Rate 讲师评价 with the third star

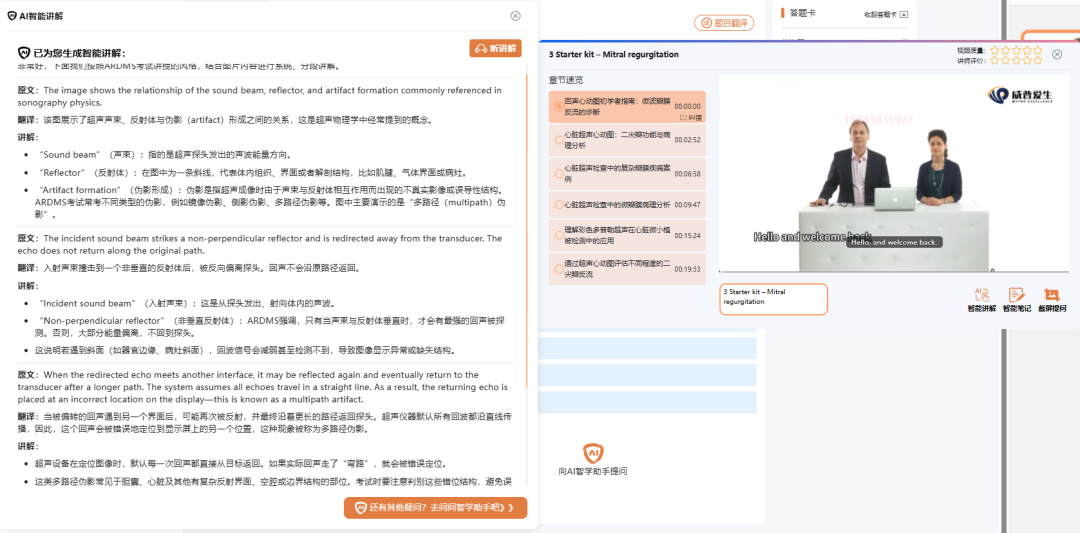point(1016,61)
